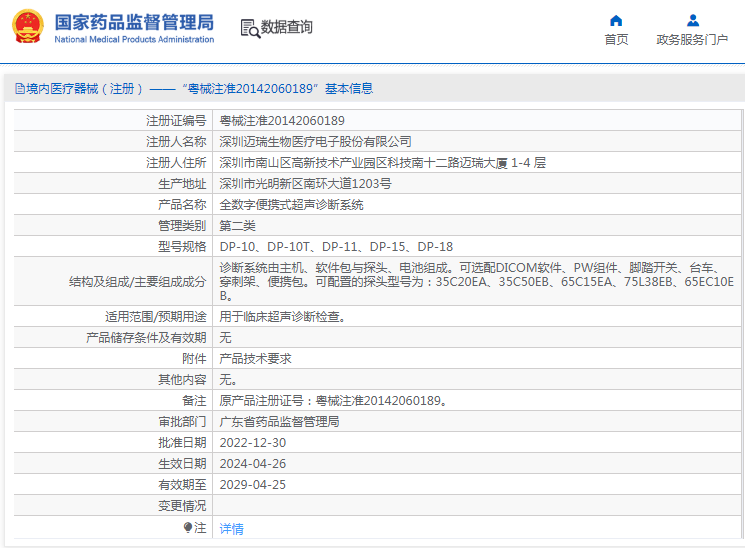
Task: Open the 政务服务门户 portal label
Action: pyautogui.click(x=692, y=40)
